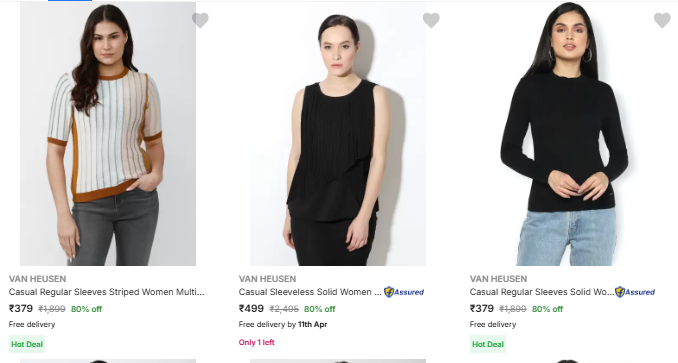The width and height of the screenshot is (678, 363).
Task: Click ₹499 price of sleeveless top
Action: 251,309
